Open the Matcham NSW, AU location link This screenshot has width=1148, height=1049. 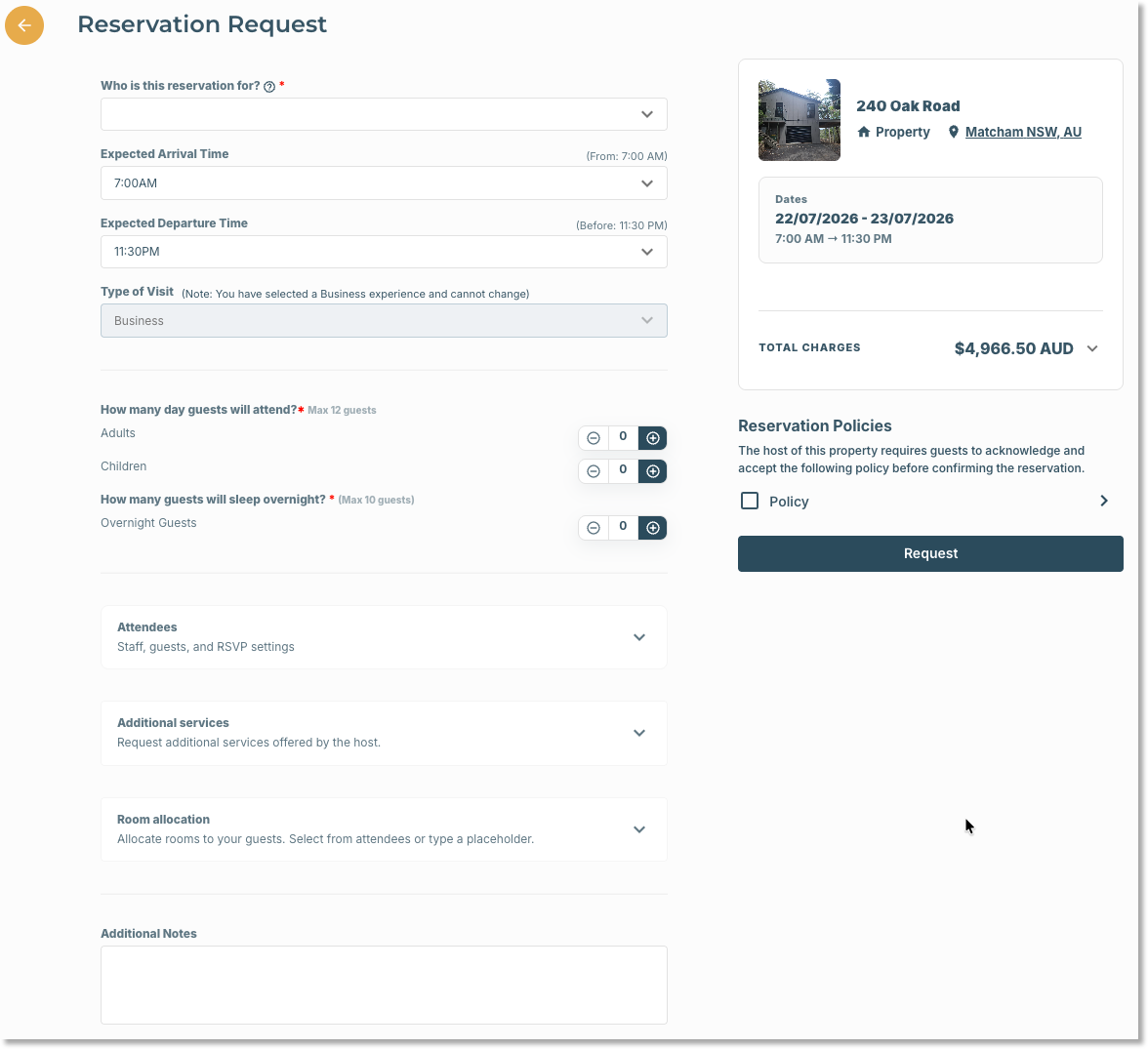tap(1023, 132)
